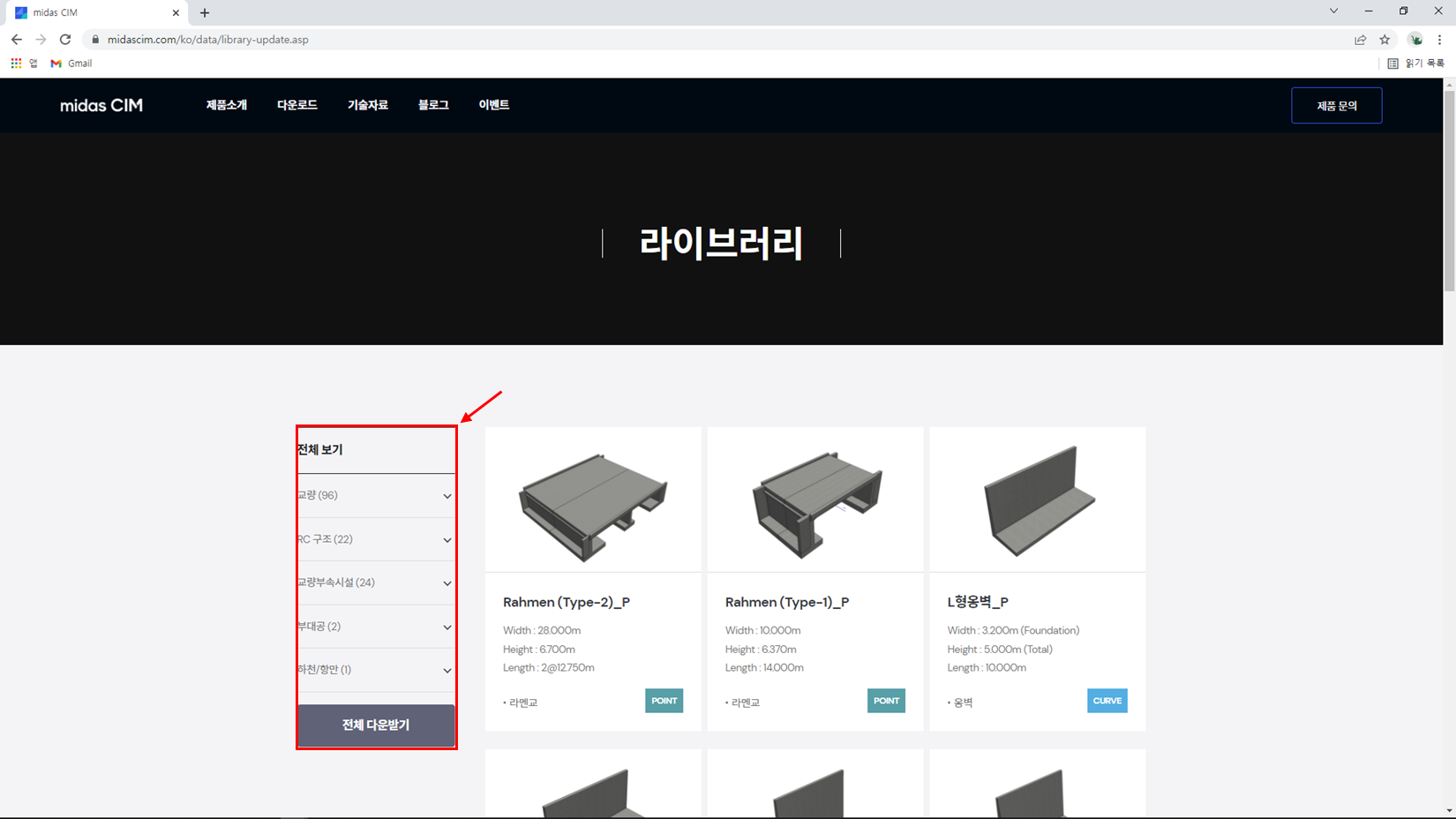Reload the page with the refresh icon
The image size is (1456, 819).
(65, 40)
